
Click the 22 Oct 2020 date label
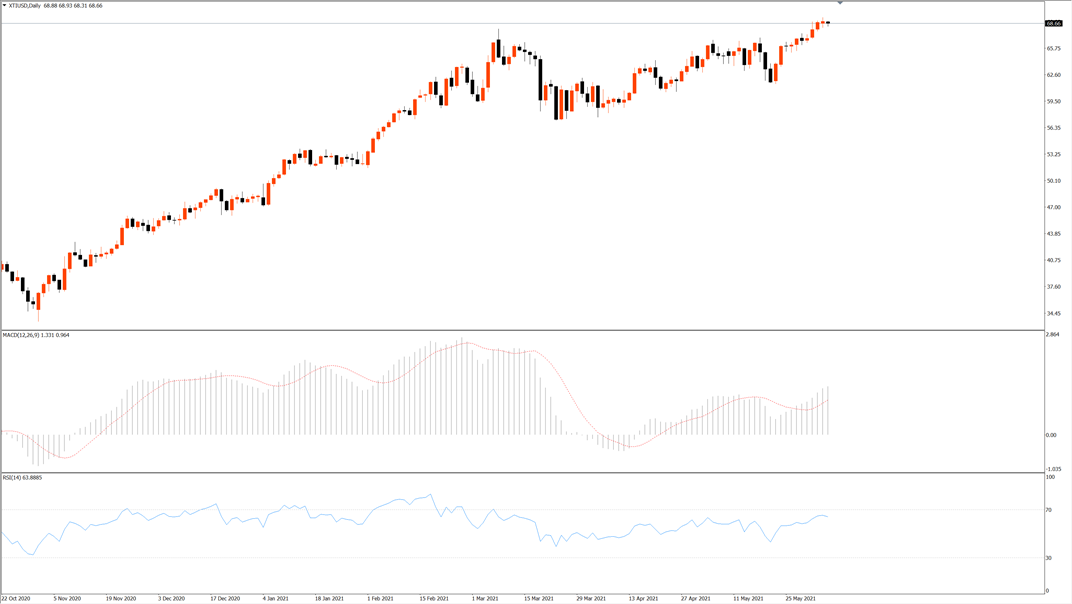coord(16,599)
